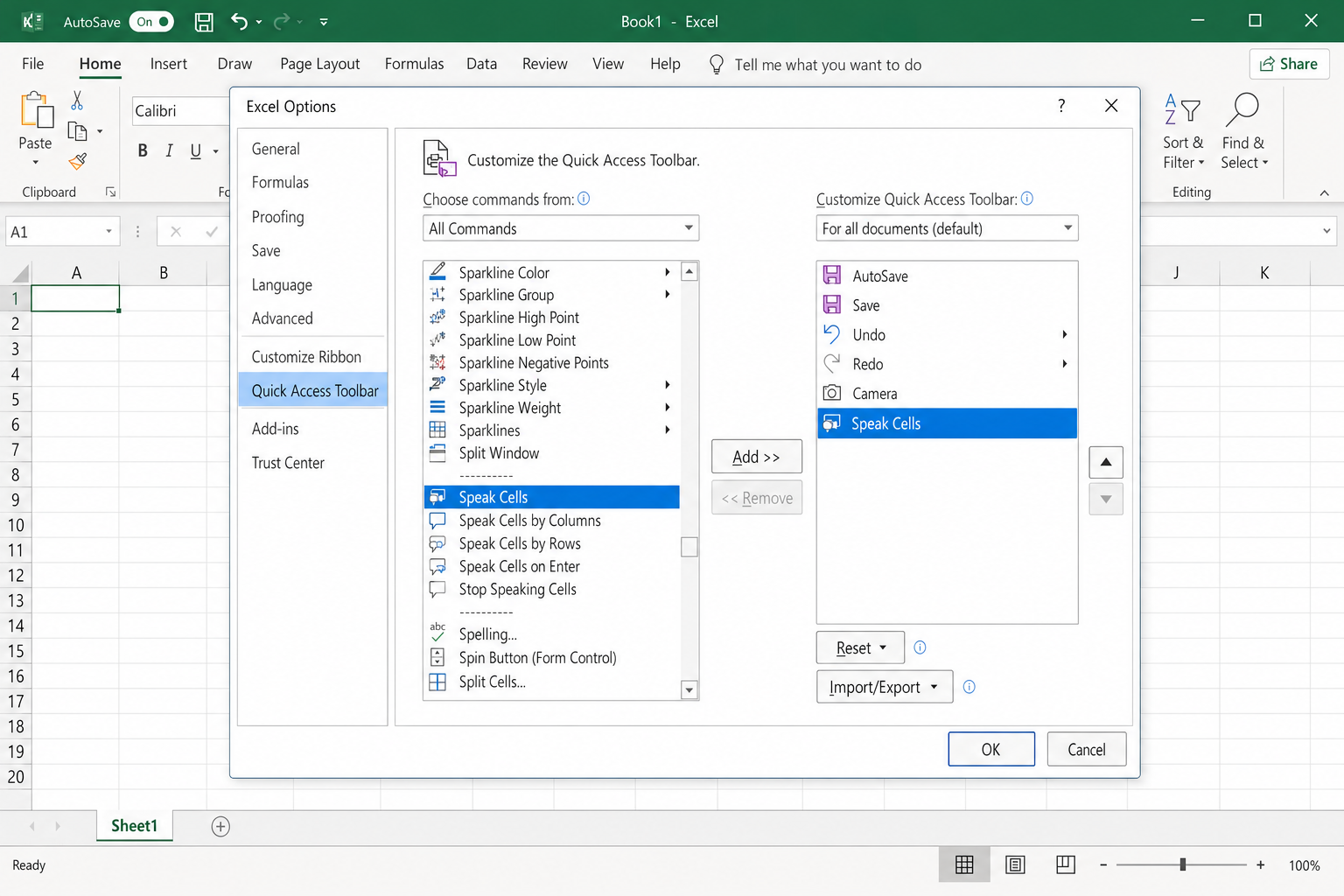Toggle Italic formatting

pos(169,150)
